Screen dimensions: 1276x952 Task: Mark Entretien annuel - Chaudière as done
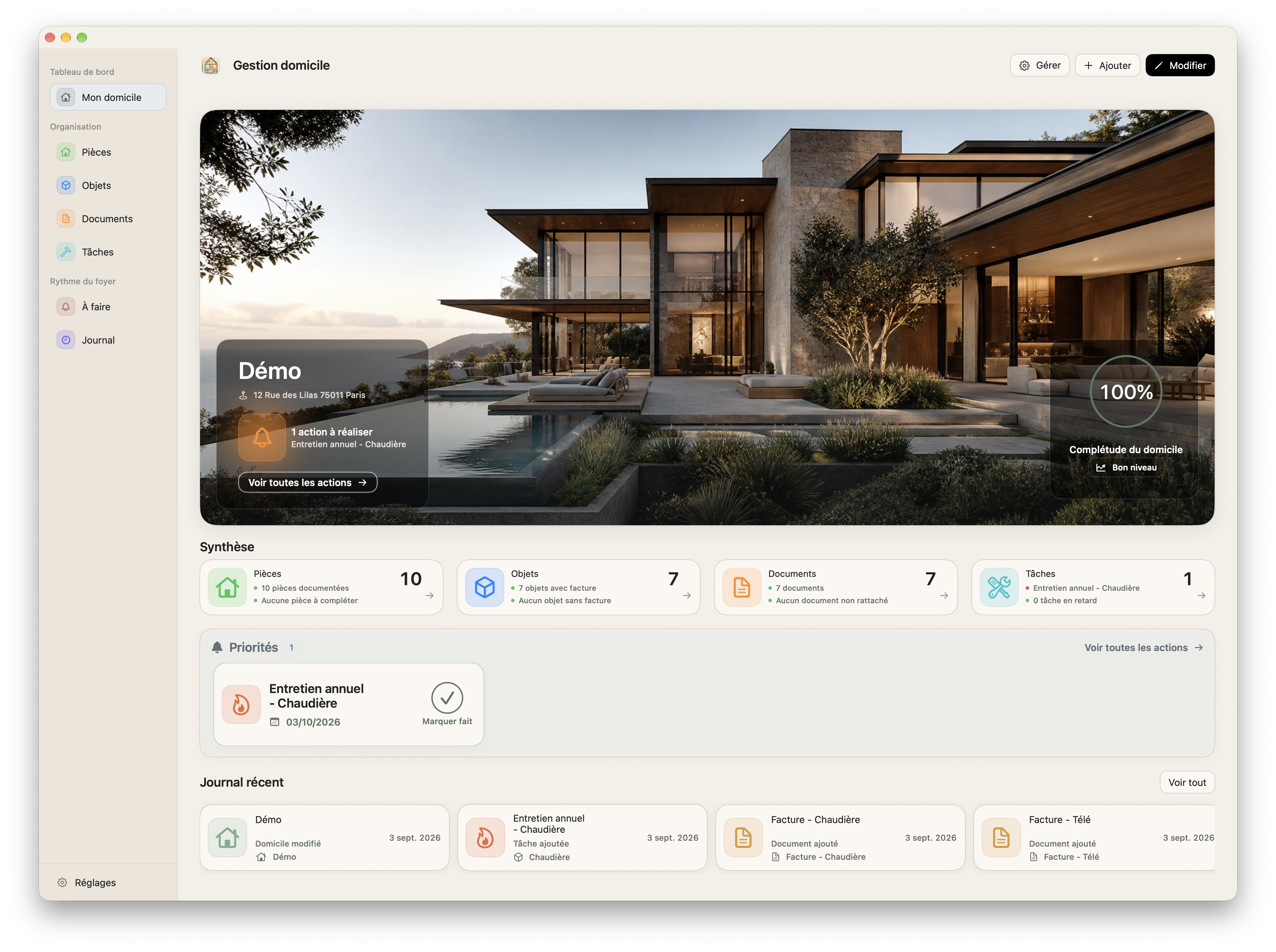click(447, 704)
